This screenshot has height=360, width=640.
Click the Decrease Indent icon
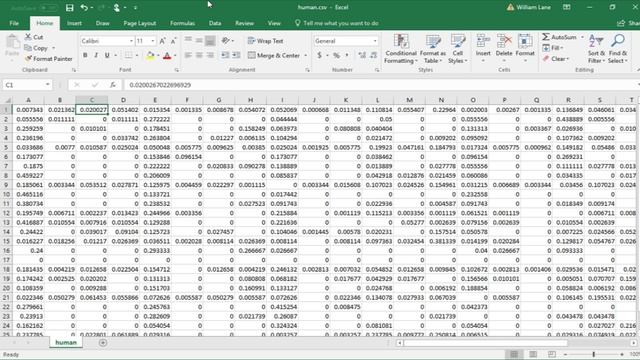[225, 55]
